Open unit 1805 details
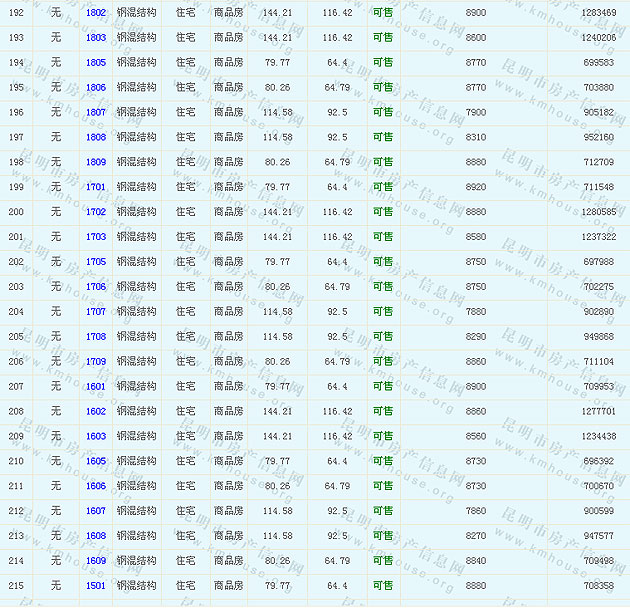This screenshot has width=630, height=608. 96,62
